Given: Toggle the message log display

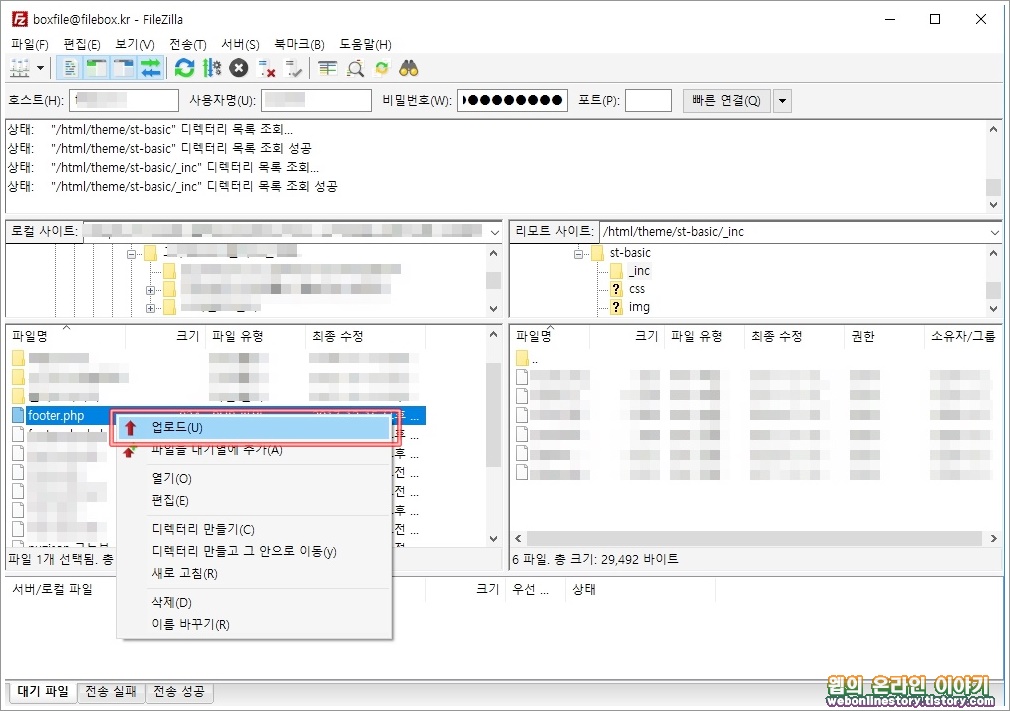Looking at the screenshot, I should 69,67.
